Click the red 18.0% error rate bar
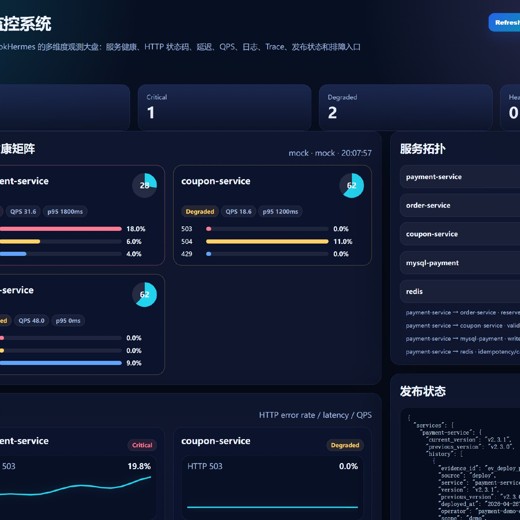The height and width of the screenshot is (520, 520). click(61, 229)
